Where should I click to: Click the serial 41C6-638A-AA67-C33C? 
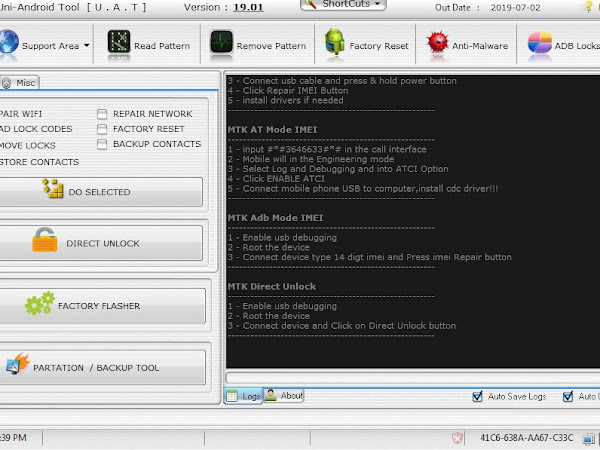[527, 438]
